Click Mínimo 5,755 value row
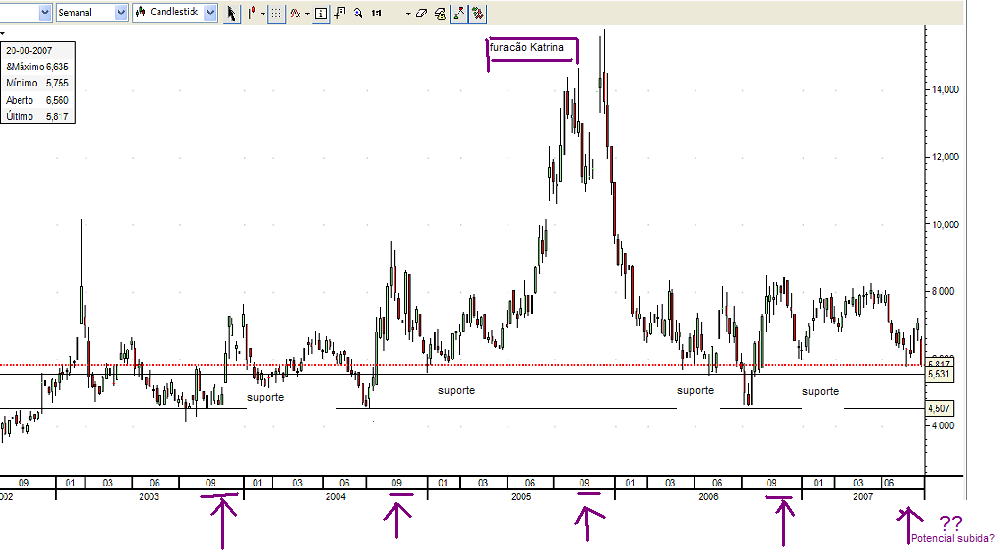 tap(37, 83)
